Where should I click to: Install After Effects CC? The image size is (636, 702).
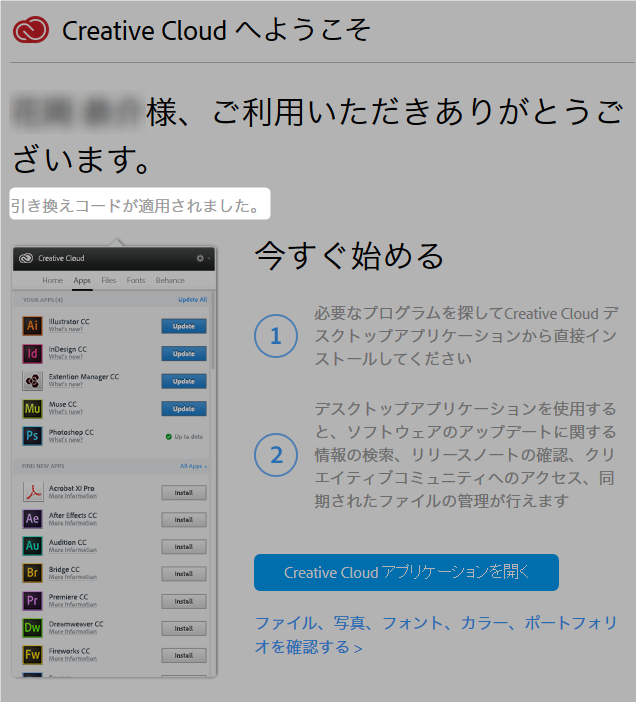184,520
